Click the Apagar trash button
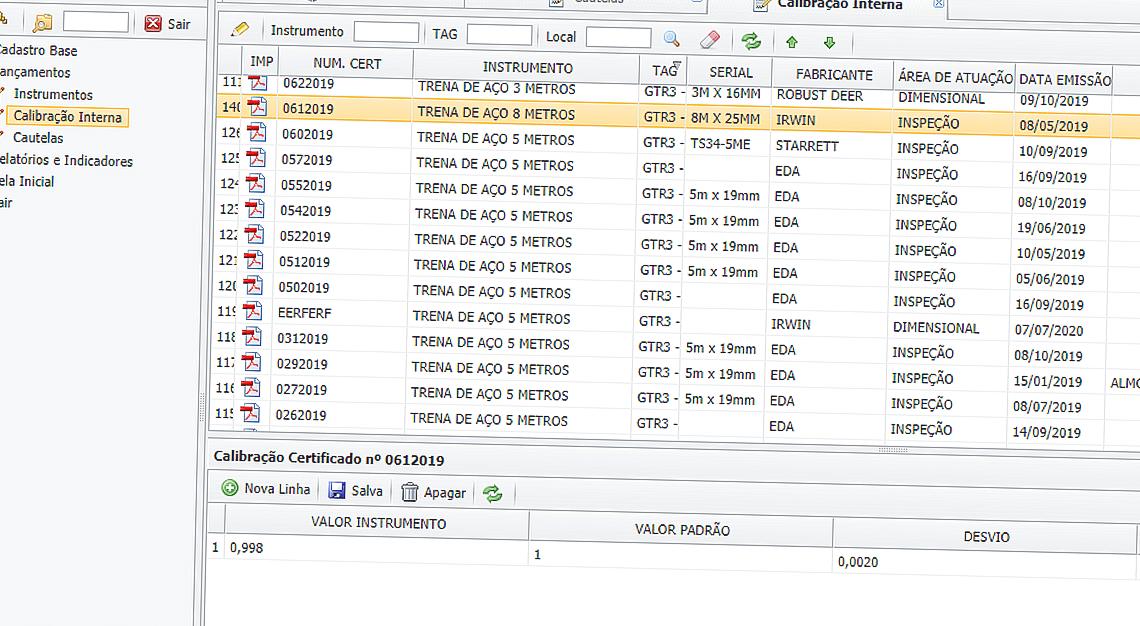Image resolution: width=1140 pixels, height=626 pixels. (x=434, y=492)
